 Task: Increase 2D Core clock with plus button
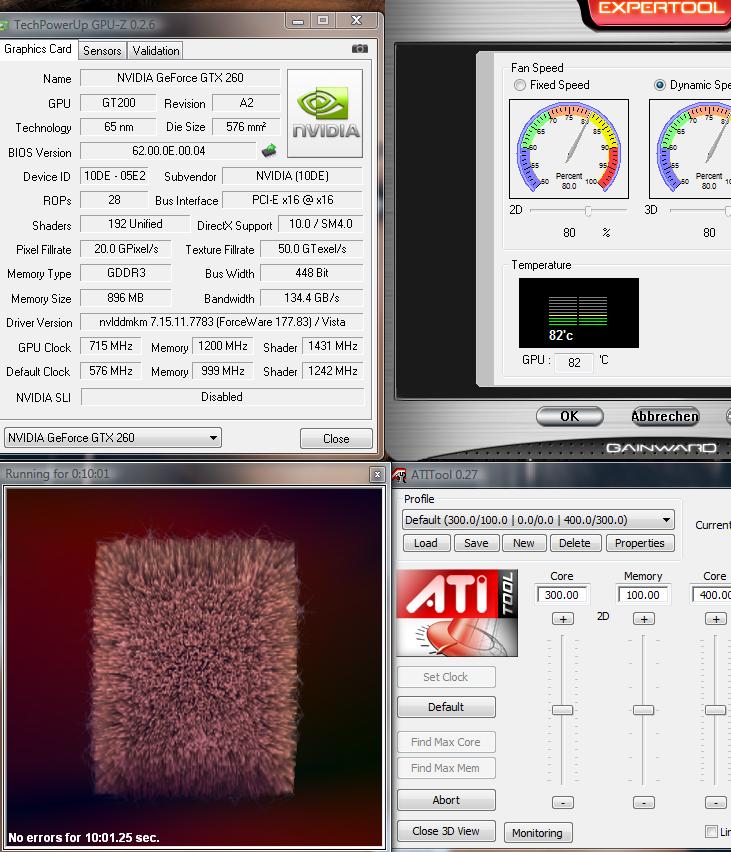click(x=563, y=619)
